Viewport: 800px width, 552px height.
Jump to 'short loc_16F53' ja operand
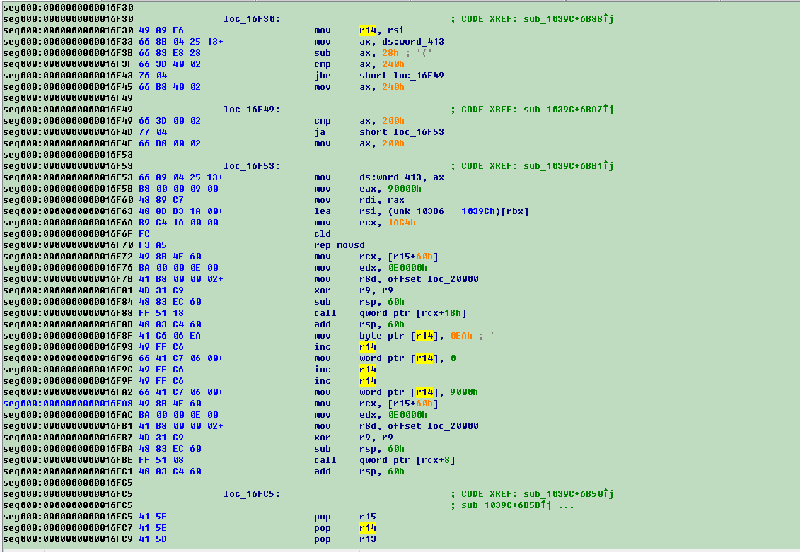402,132
